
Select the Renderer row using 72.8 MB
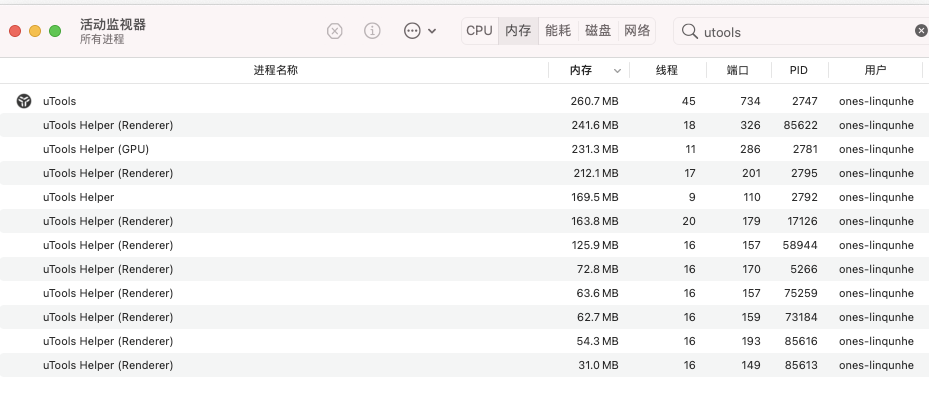click(464, 269)
